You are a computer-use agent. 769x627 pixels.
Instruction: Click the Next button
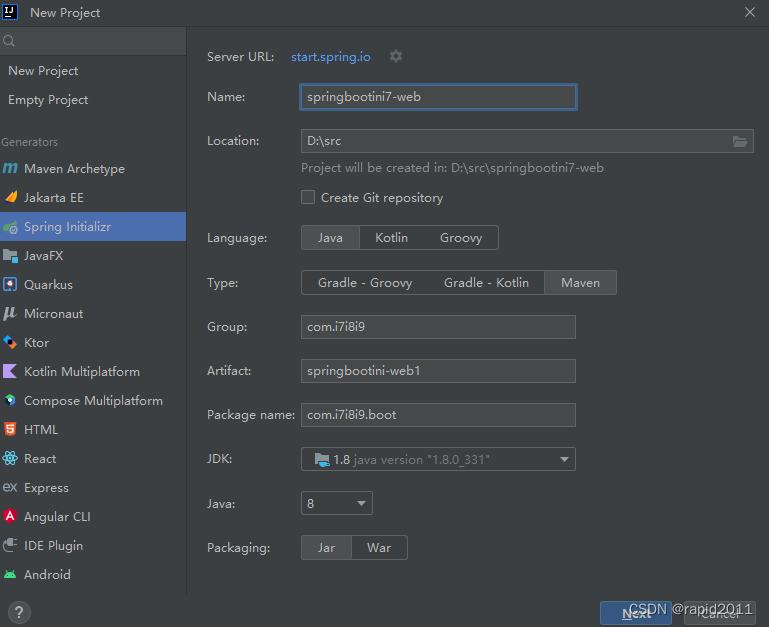(636, 613)
